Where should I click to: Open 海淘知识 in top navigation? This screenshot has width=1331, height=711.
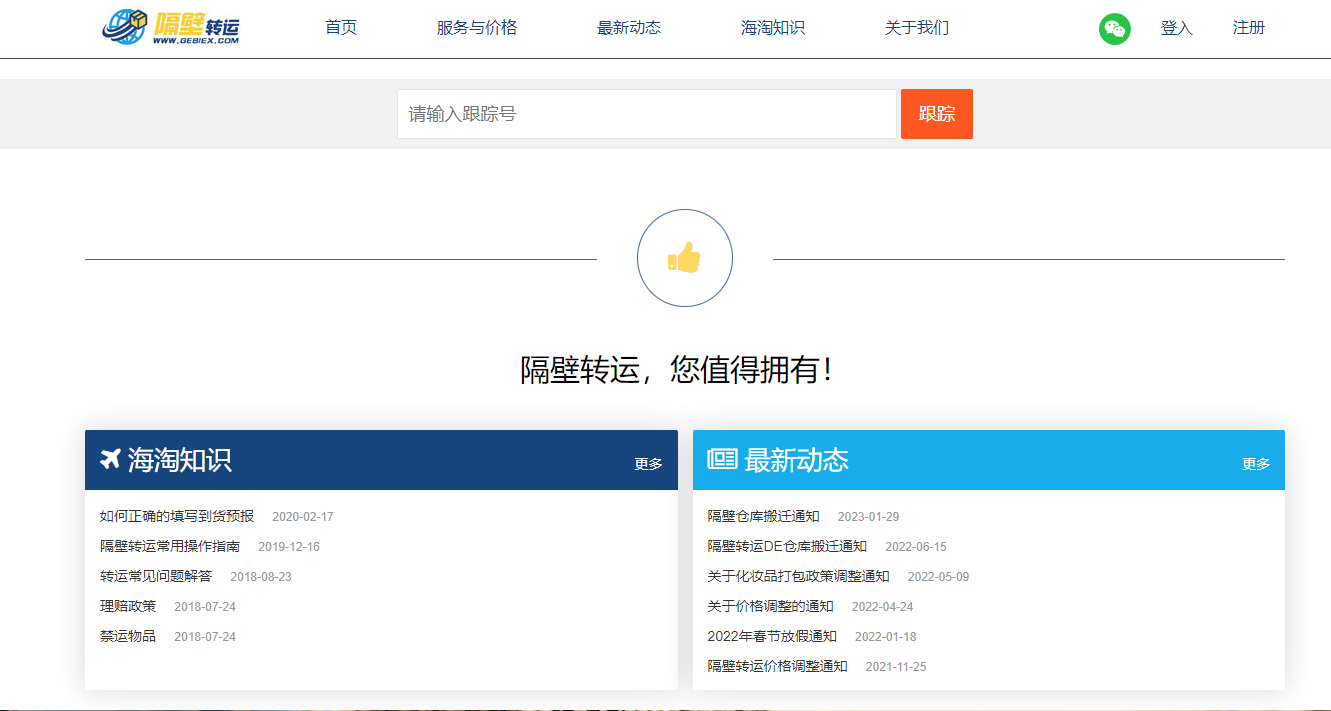pyautogui.click(x=773, y=28)
